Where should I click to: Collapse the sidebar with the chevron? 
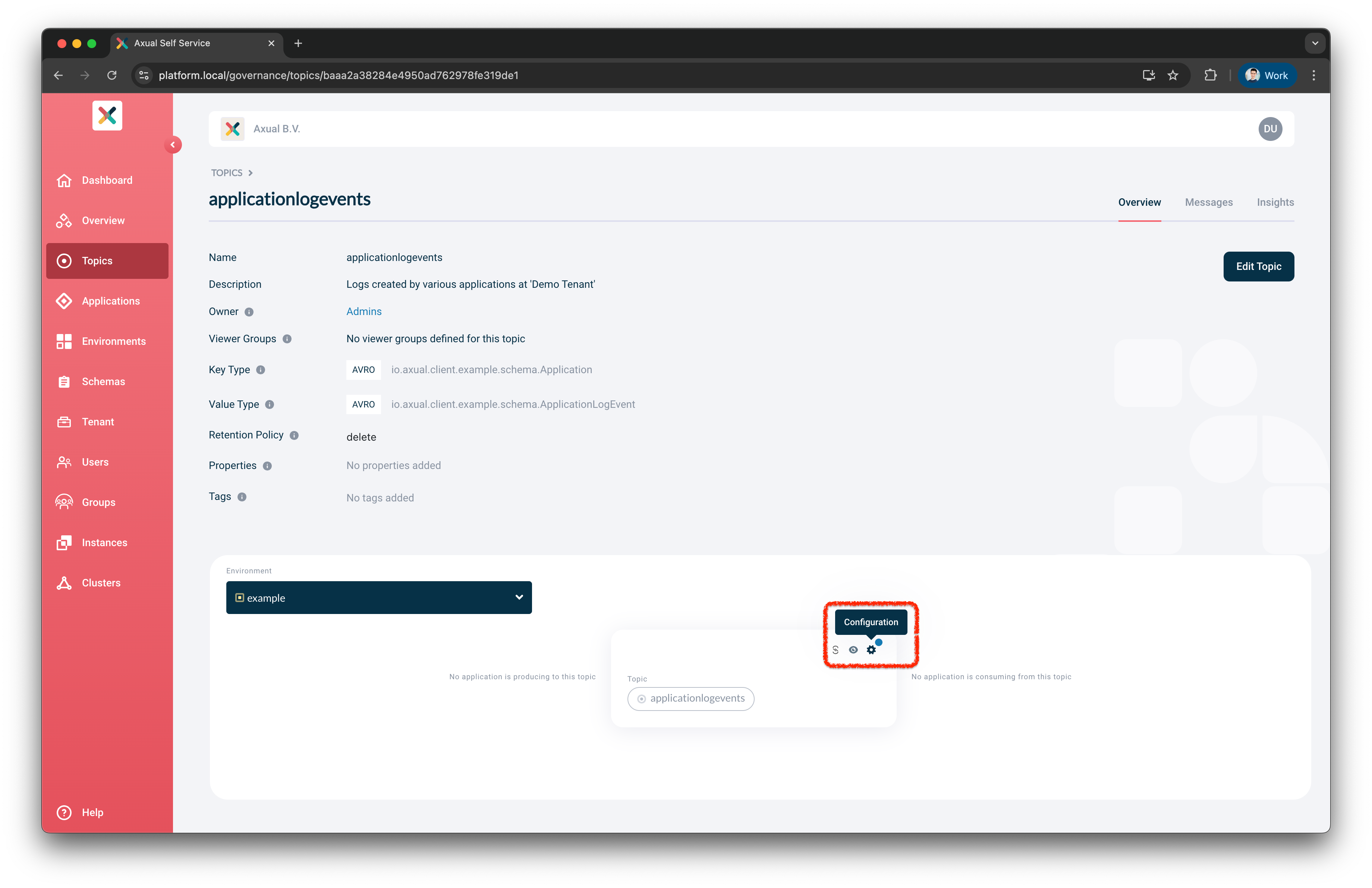pos(173,145)
